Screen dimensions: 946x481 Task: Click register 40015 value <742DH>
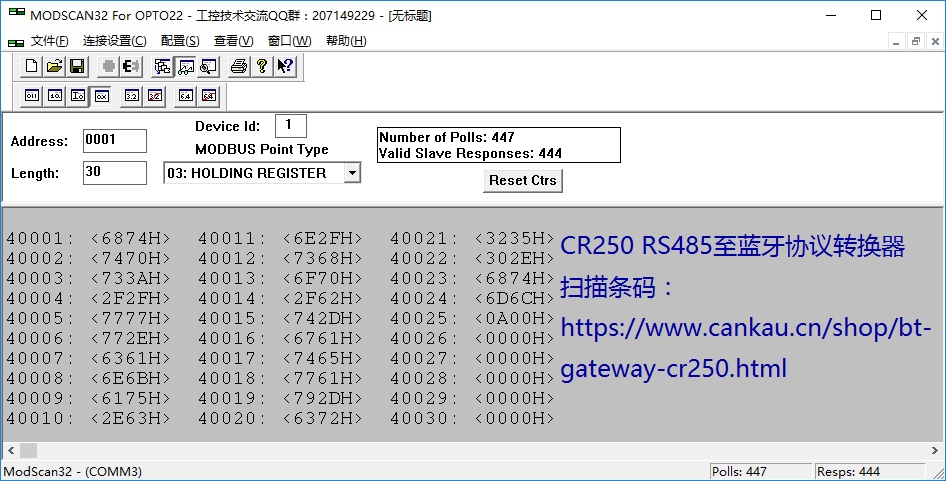(x=322, y=318)
